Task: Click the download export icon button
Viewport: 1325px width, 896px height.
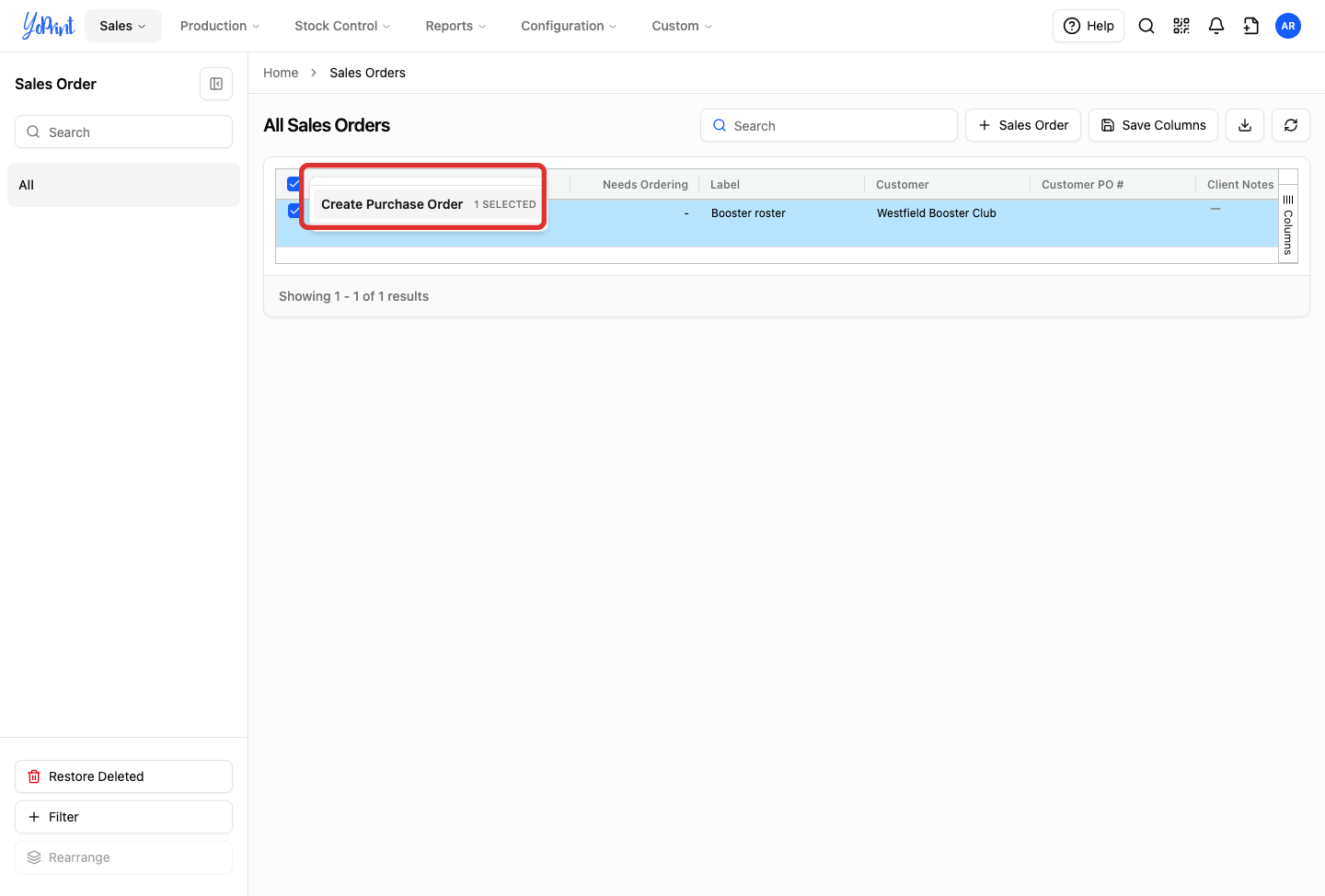Action: pyautogui.click(x=1245, y=125)
